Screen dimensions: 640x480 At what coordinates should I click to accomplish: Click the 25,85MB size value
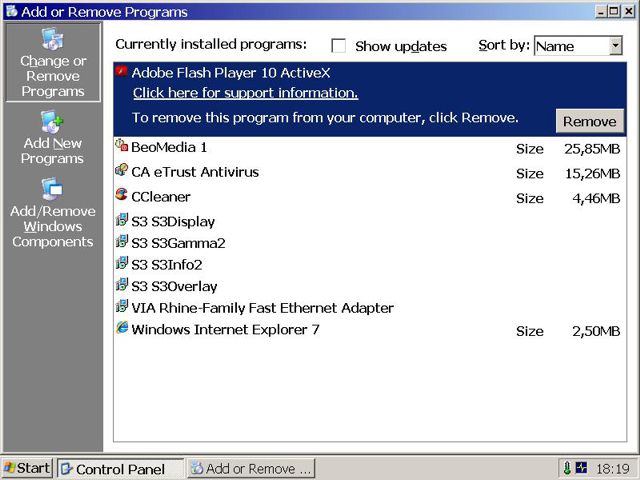click(x=592, y=149)
